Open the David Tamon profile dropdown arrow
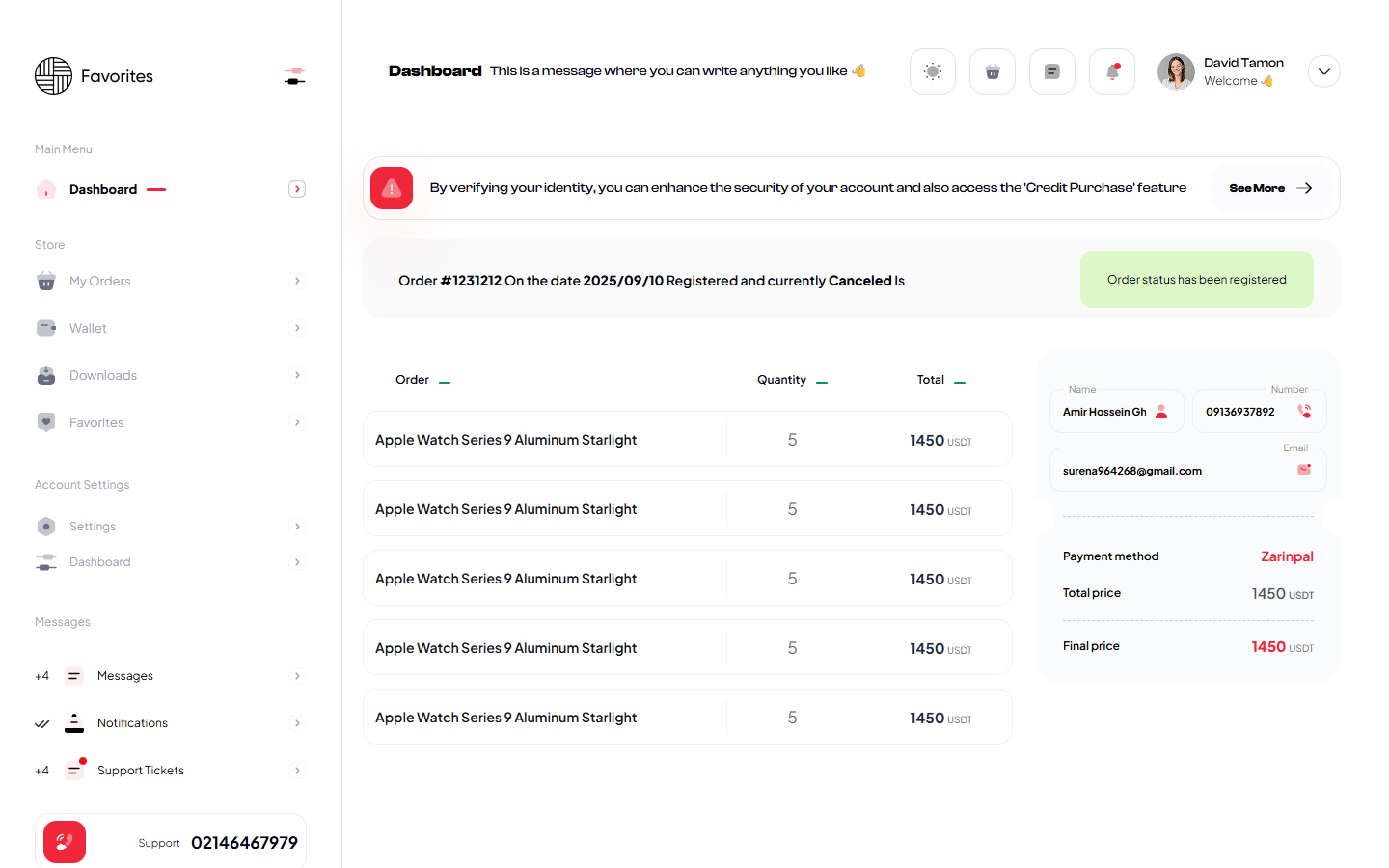 click(1323, 71)
